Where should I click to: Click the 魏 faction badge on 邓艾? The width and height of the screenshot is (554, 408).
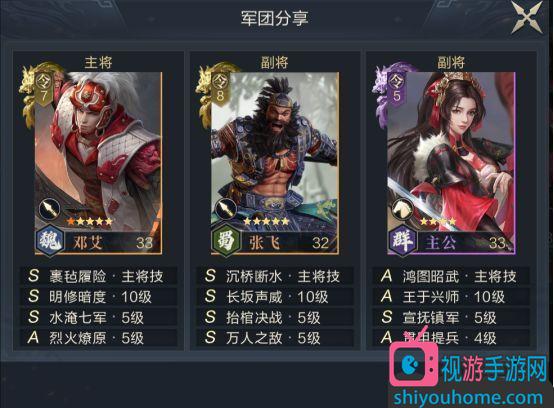point(50,241)
